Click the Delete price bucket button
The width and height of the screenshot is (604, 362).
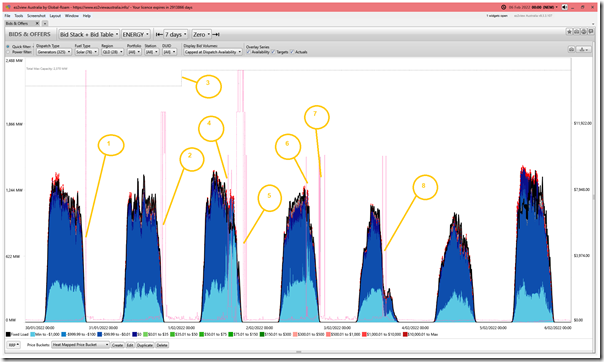coord(162,345)
